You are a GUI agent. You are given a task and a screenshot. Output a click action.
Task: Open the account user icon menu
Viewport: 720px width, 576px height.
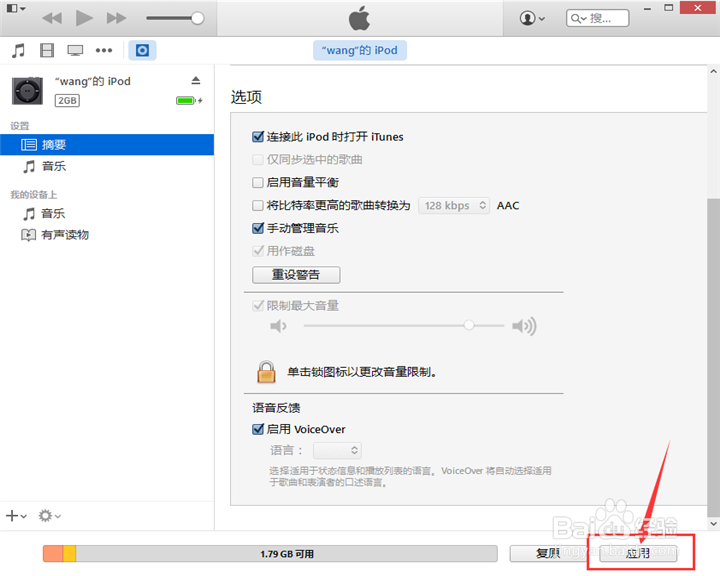pyautogui.click(x=532, y=18)
